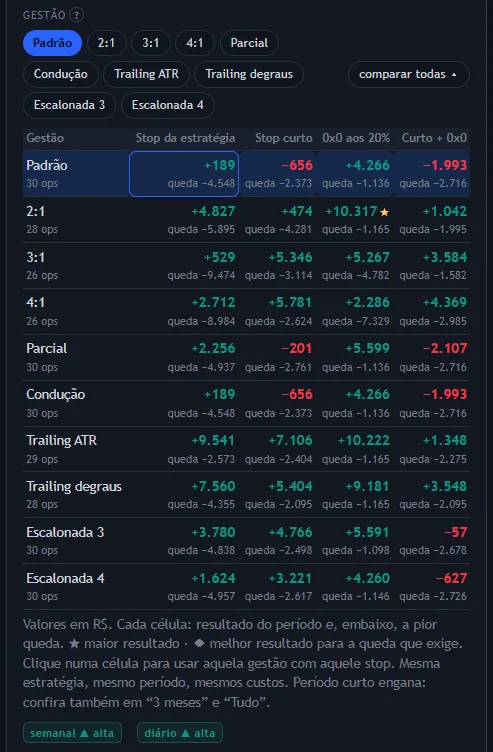Viewport: 493px width, 752px height.
Task: Choose starred 2:1 cell +10.317
Action: pos(355,220)
